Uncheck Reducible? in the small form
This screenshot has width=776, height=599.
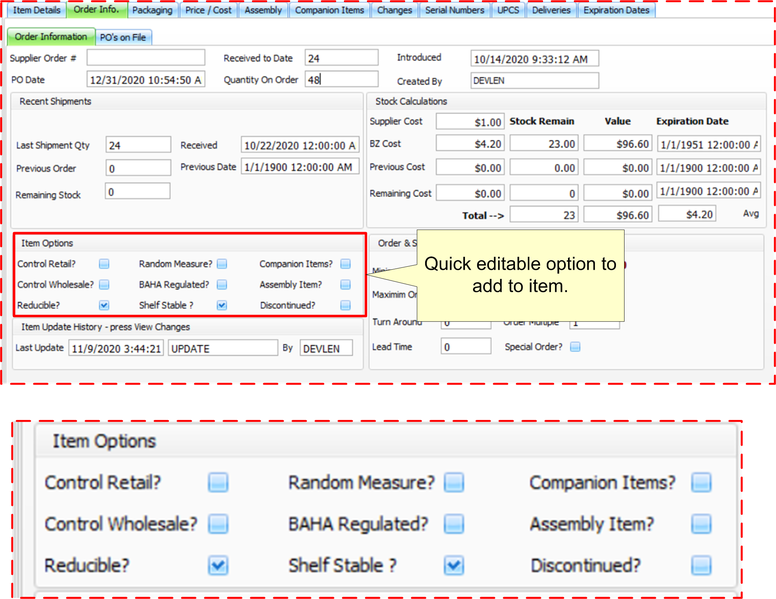click(104, 305)
